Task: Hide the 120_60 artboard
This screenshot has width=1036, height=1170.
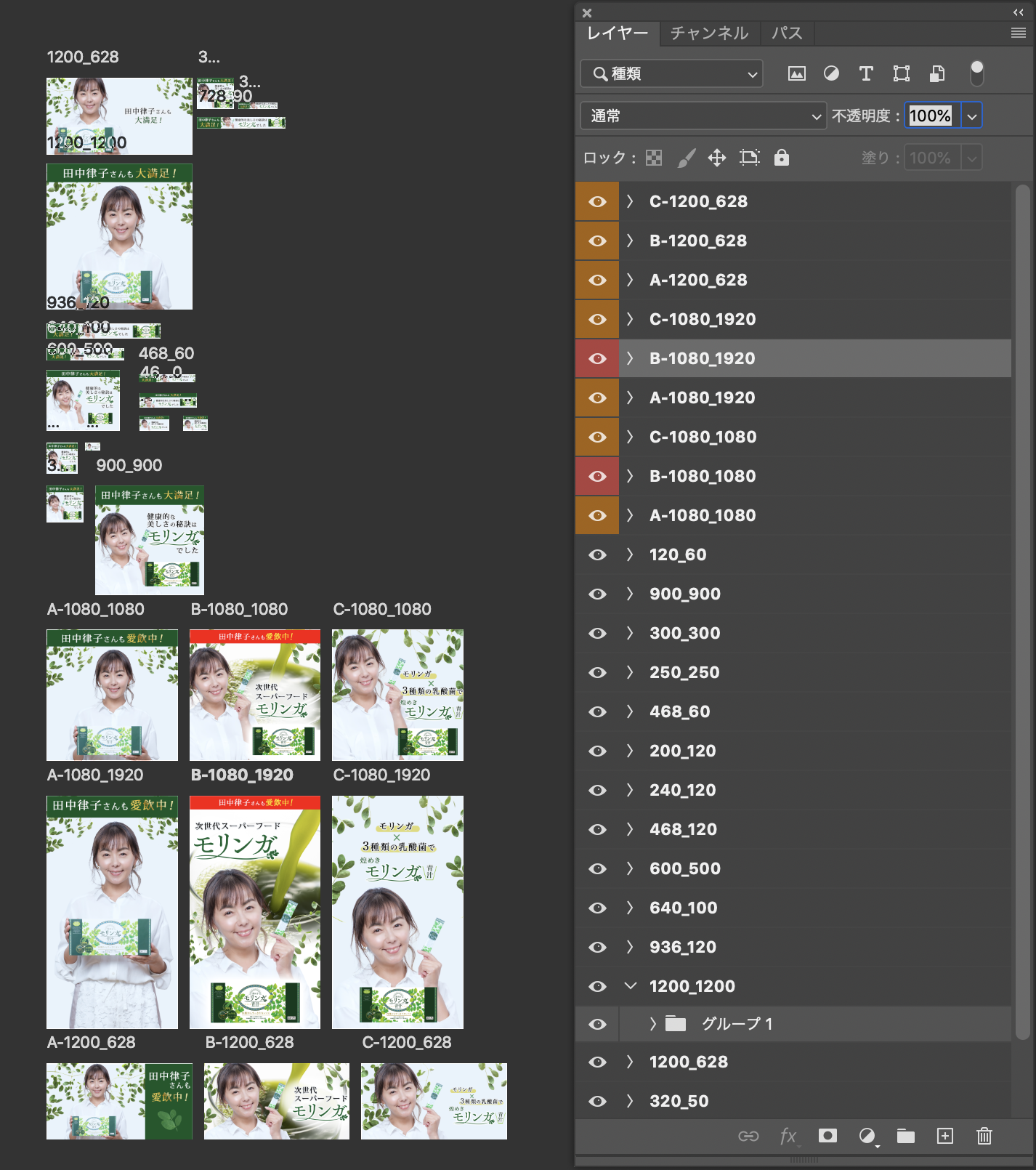Action: tap(597, 554)
